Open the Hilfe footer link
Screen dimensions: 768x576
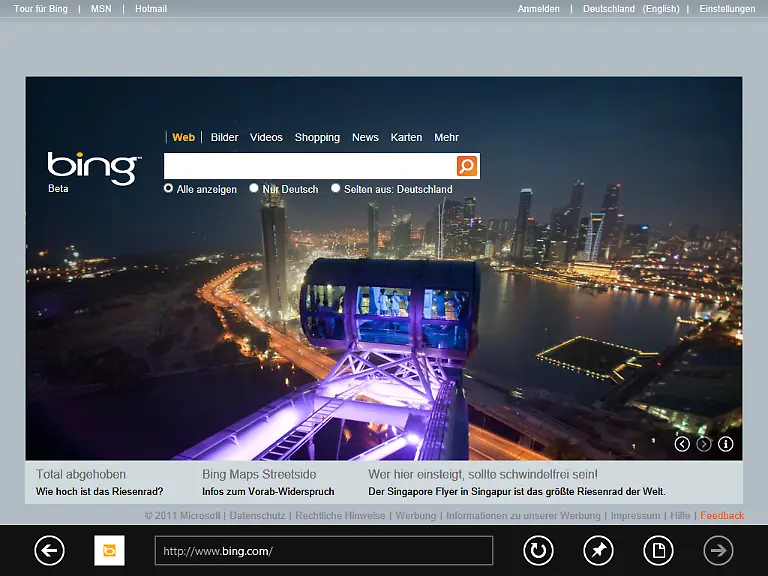click(680, 515)
